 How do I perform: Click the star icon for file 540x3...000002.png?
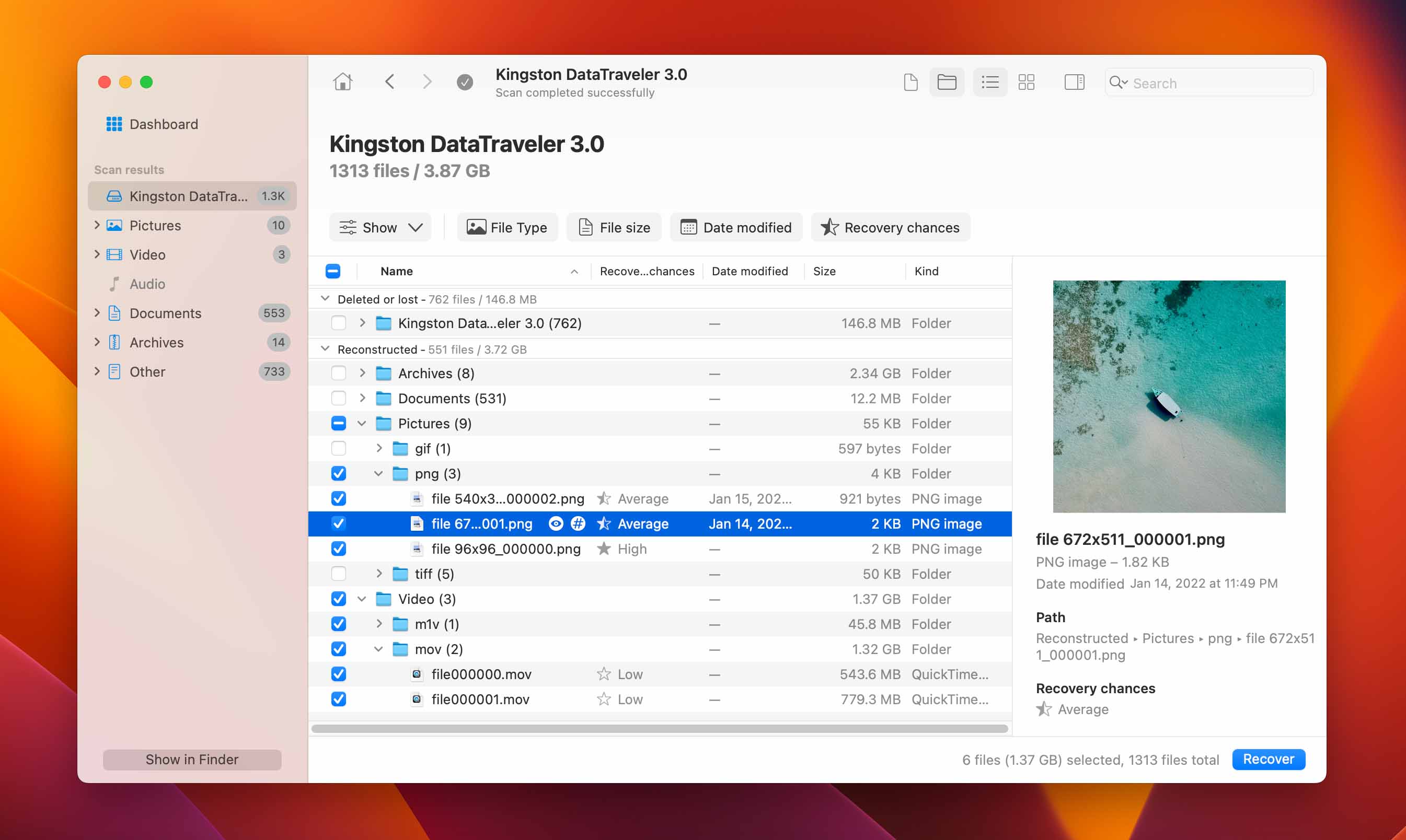point(604,499)
